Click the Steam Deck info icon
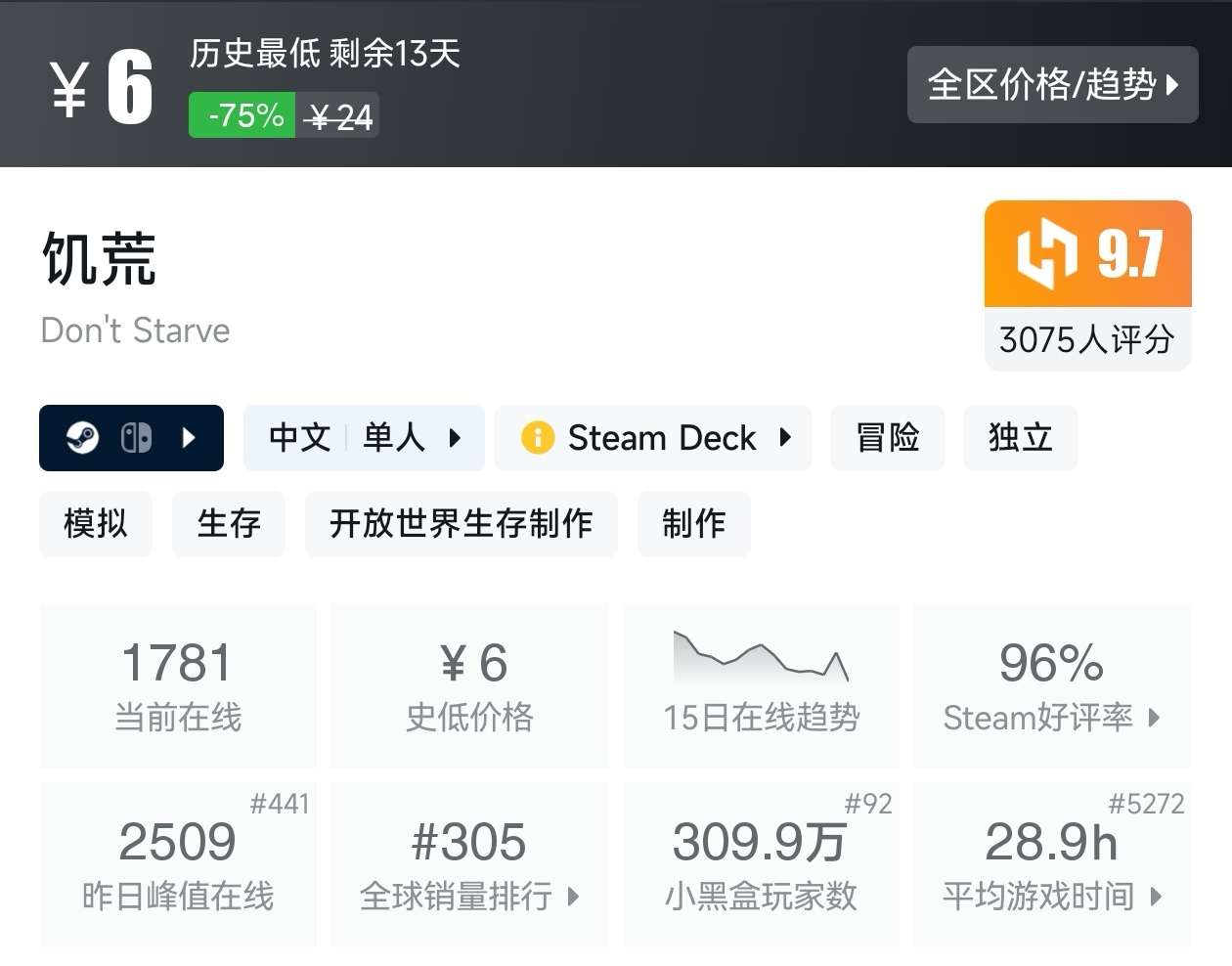The image size is (1232, 966). (538, 438)
